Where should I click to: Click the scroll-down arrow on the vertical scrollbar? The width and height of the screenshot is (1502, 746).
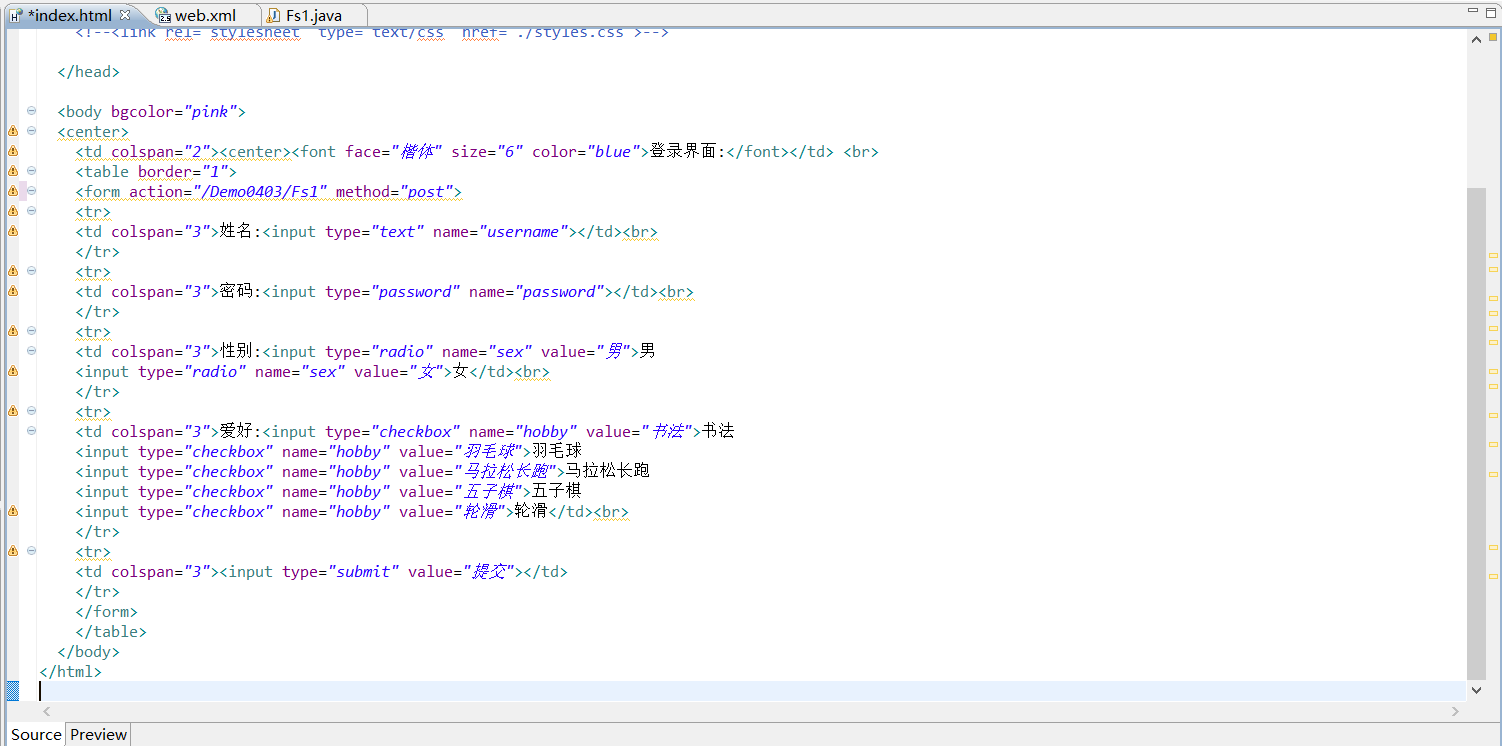pos(1477,689)
